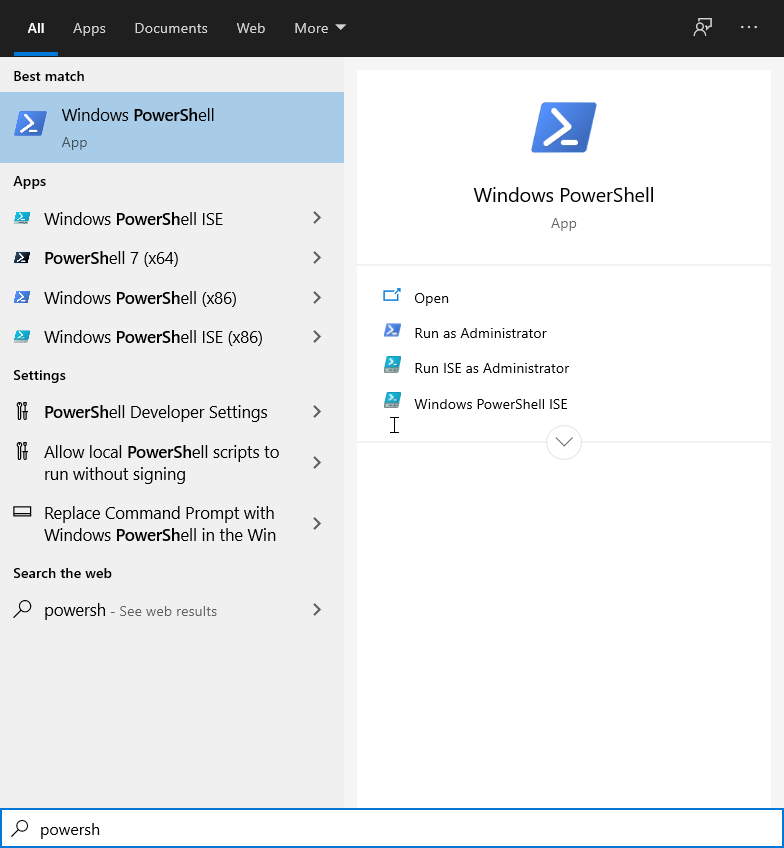Click the Run ISE as Administrator icon

tap(392, 367)
